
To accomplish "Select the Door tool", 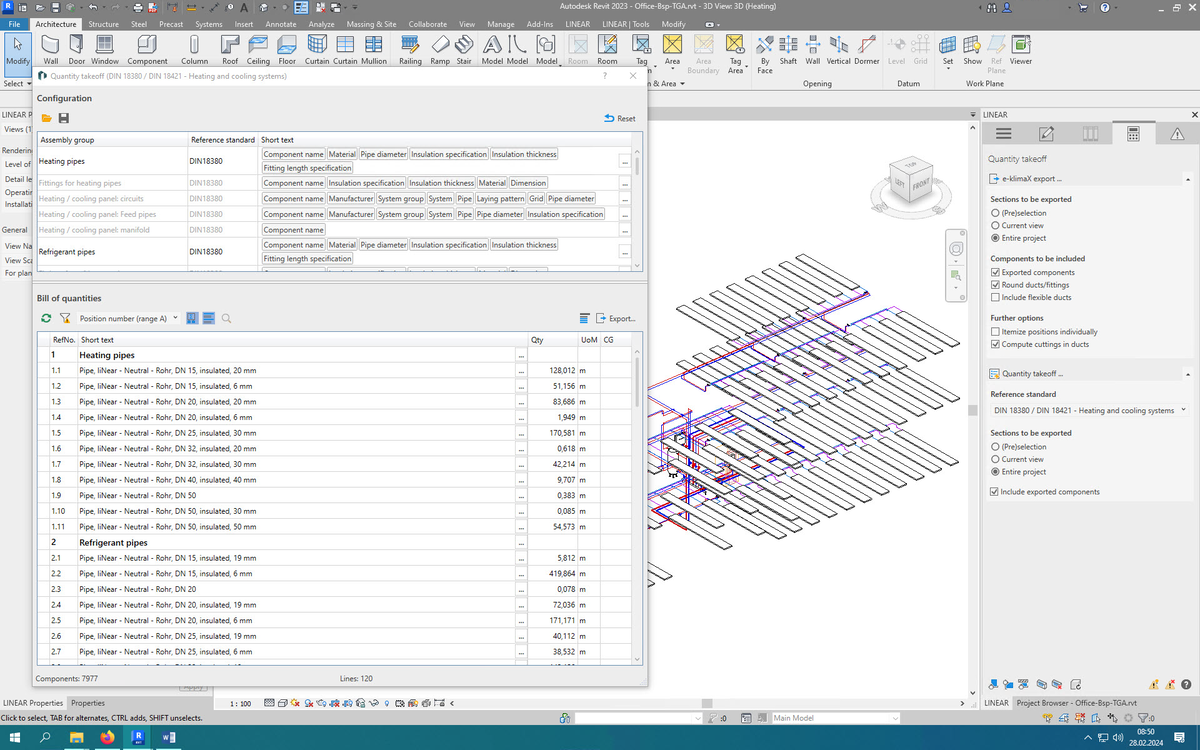I will click(x=76, y=49).
